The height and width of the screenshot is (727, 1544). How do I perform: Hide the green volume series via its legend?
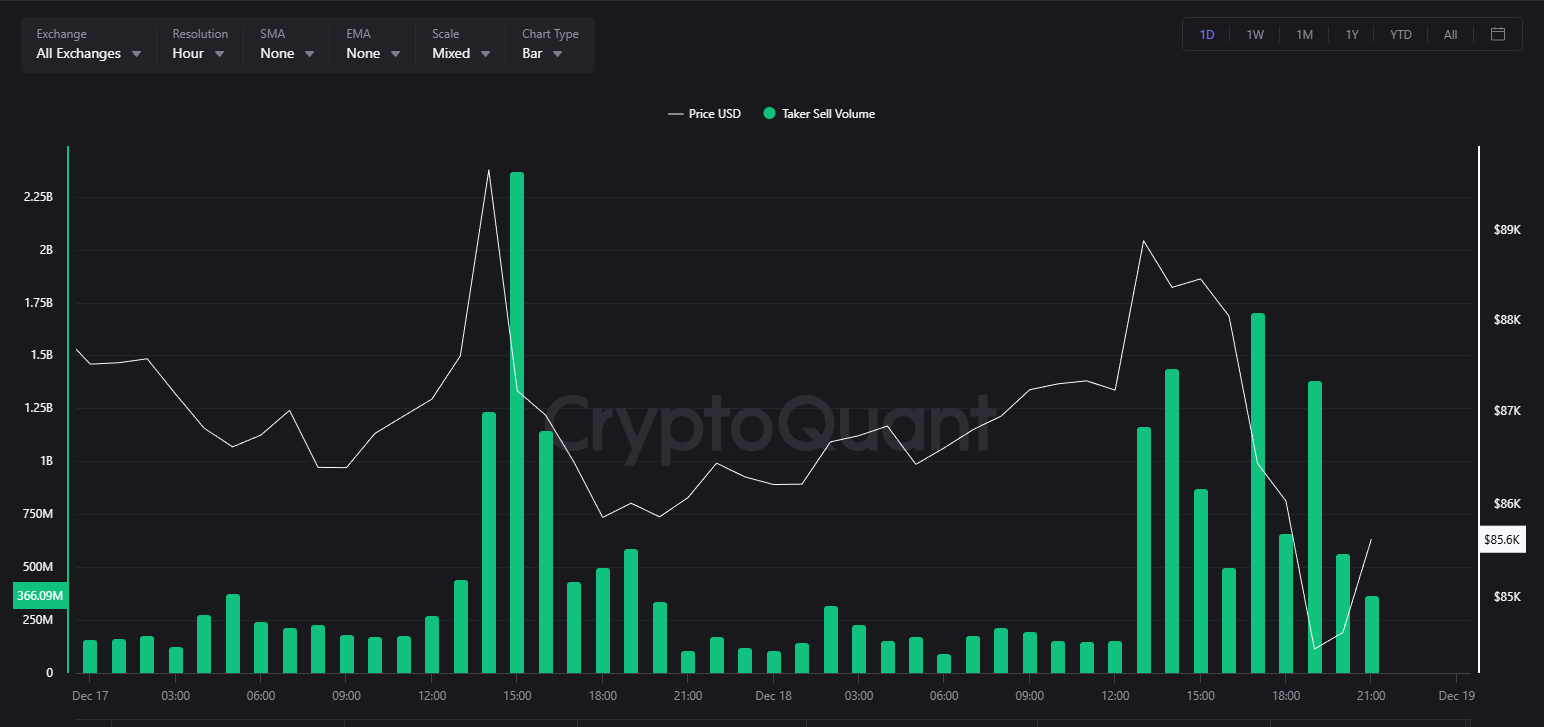[x=819, y=113]
